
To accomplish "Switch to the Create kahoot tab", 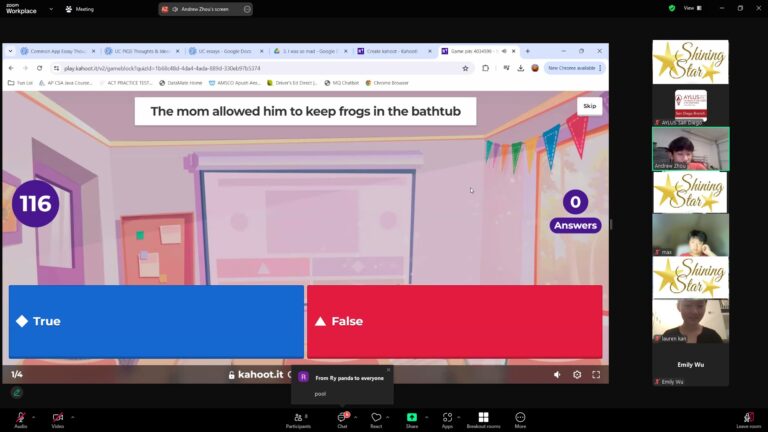I will click(395, 51).
